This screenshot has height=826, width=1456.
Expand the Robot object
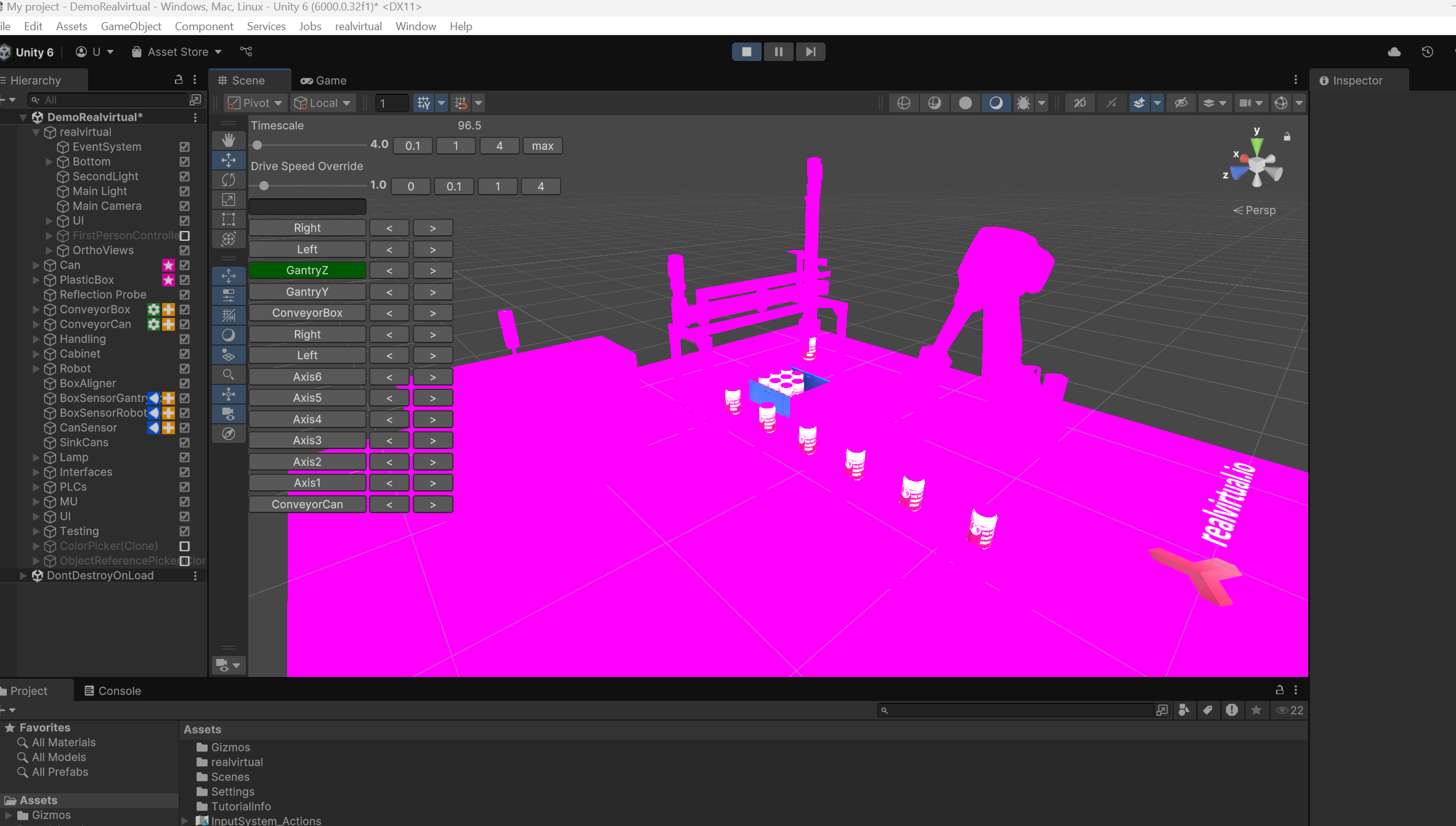point(36,368)
